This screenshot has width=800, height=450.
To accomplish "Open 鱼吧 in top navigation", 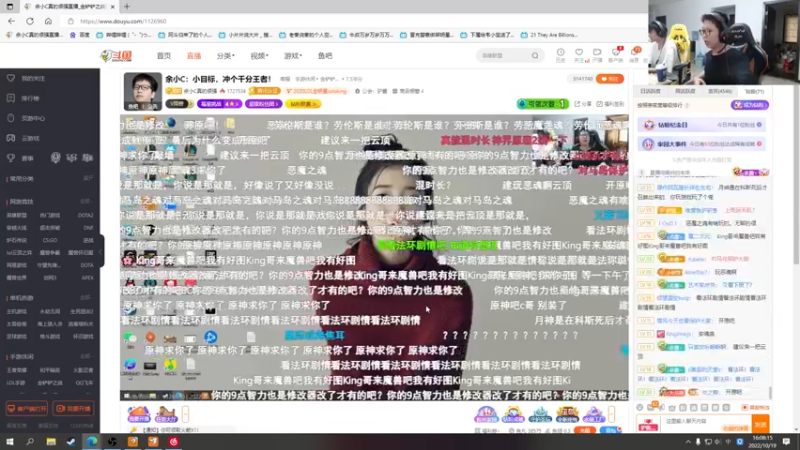I will pyautogui.click(x=325, y=56).
